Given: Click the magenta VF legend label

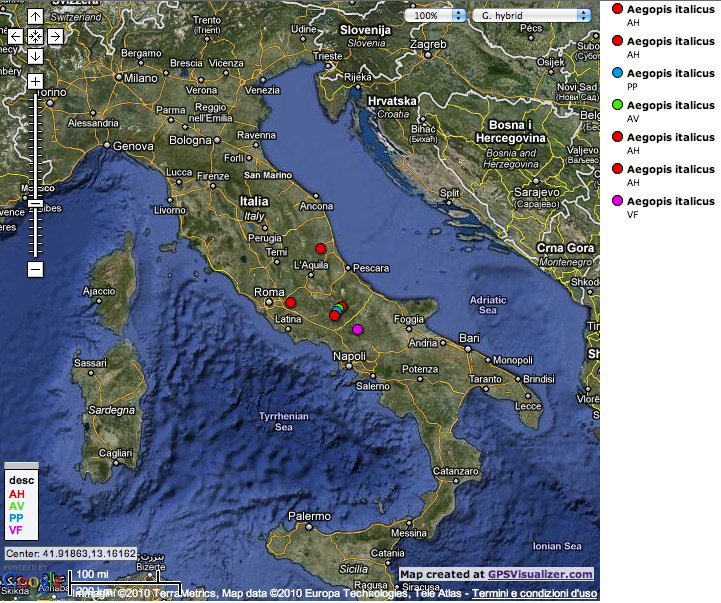Looking at the screenshot, I should [x=16, y=530].
